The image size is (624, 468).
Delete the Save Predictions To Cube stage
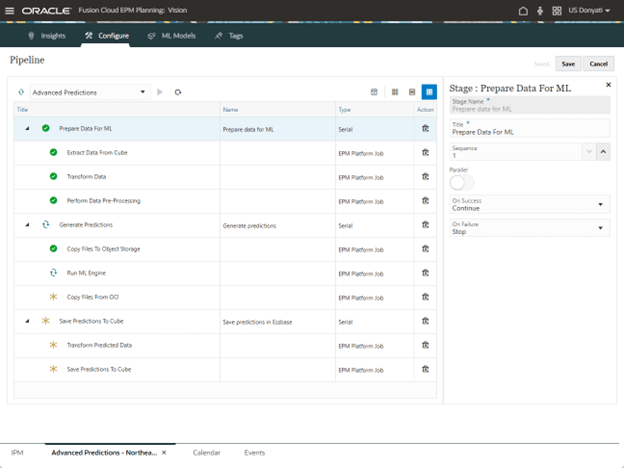(x=425, y=321)
